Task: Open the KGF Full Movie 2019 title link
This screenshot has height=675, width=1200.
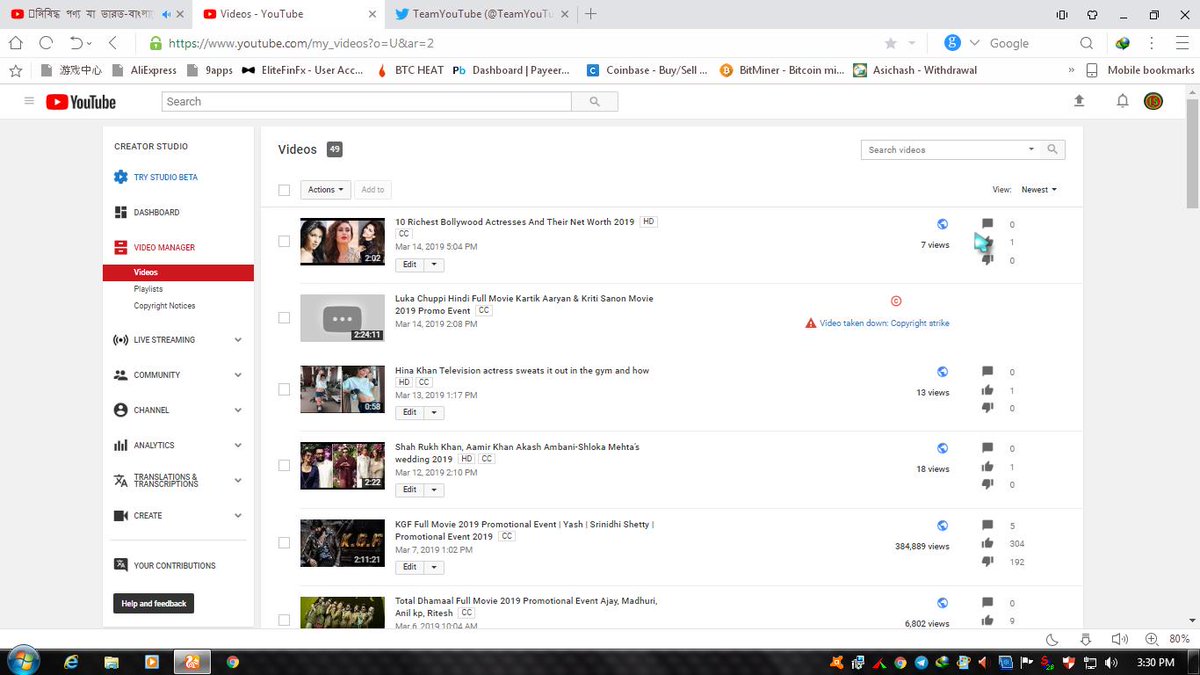Action: coord(524,530)
